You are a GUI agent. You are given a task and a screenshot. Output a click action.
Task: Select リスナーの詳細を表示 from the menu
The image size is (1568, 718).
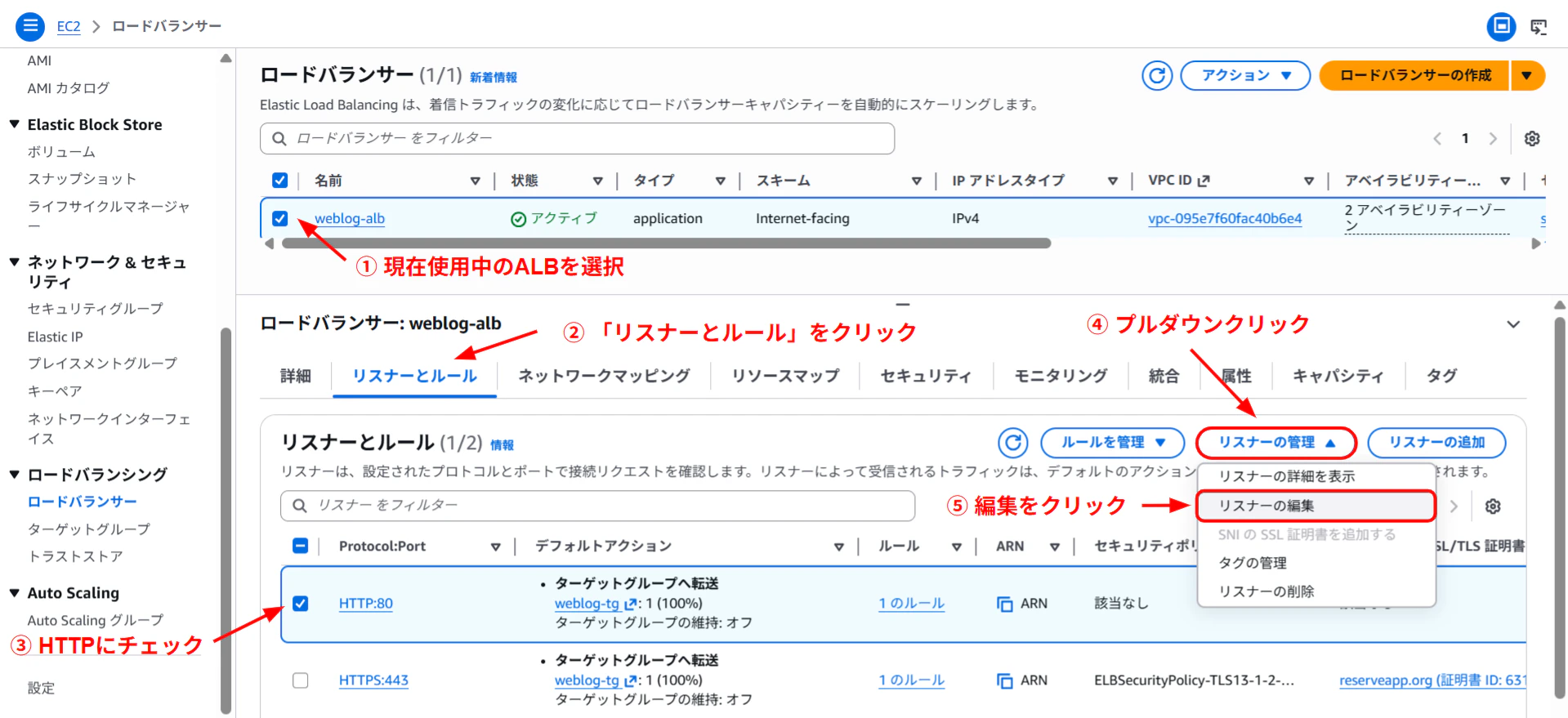pyautogui.click(x=1316, y=477)
